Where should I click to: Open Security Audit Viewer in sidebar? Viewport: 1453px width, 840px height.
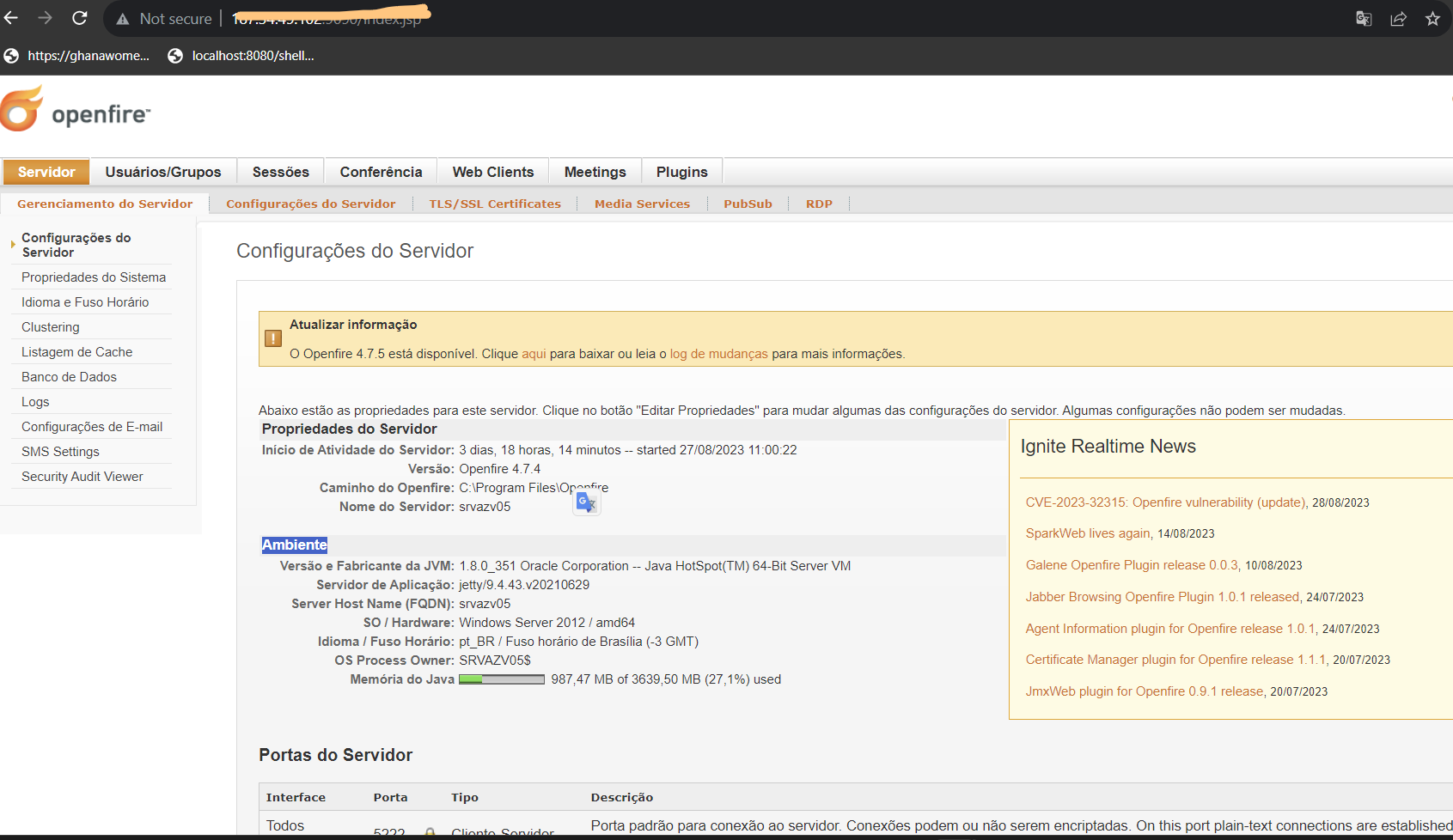coord(82,477)
